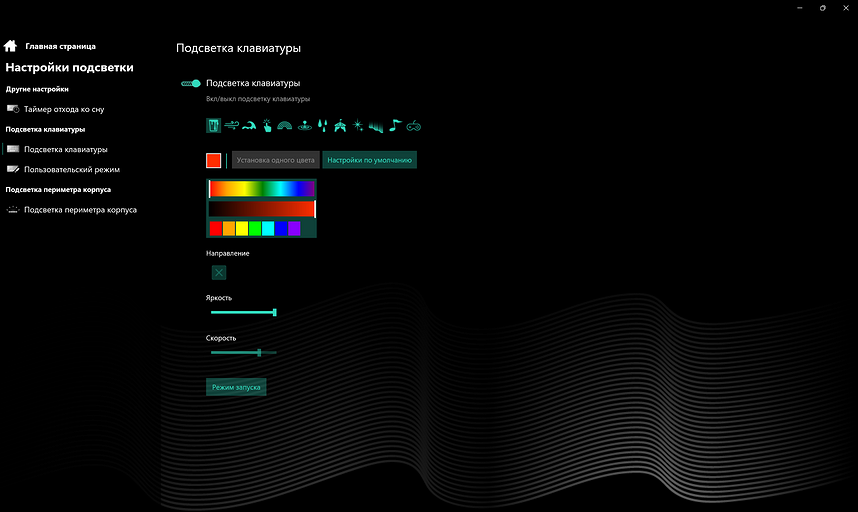Image resolution: width=858 pixels, height=512 pixels.
Task: Select the finger-tap reactive effect icon
Action: (x=267, y=126)
